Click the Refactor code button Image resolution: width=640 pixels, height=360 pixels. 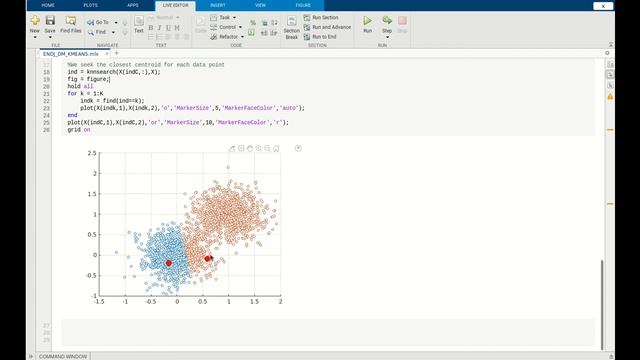point(224,37)
